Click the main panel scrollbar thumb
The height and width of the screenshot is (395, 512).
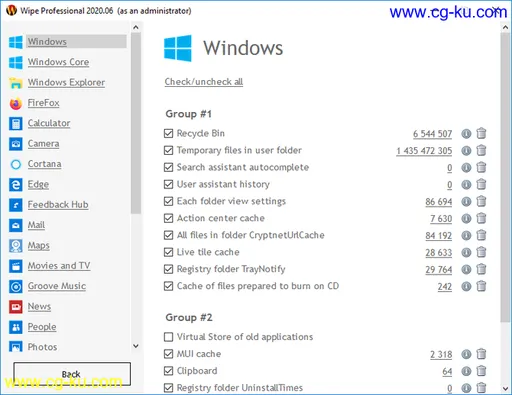[x=505, y=178]
